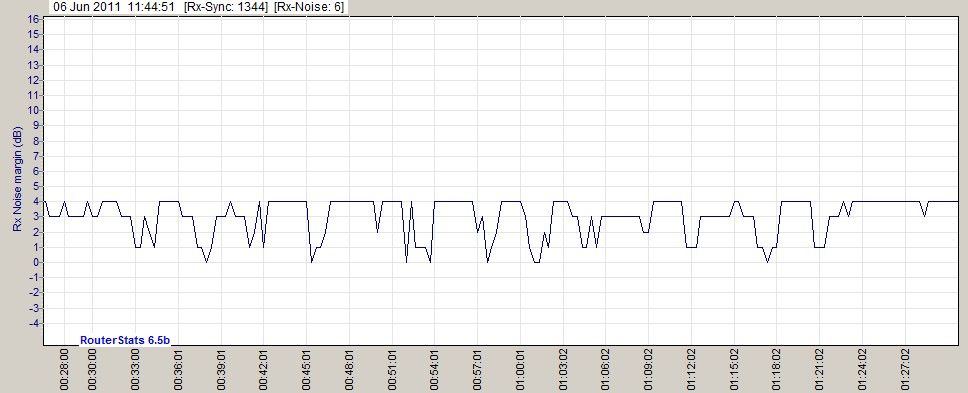Click the 00:51:01 time axis label
This screenshot has height=393, width=968.
[x=392, y=369]
